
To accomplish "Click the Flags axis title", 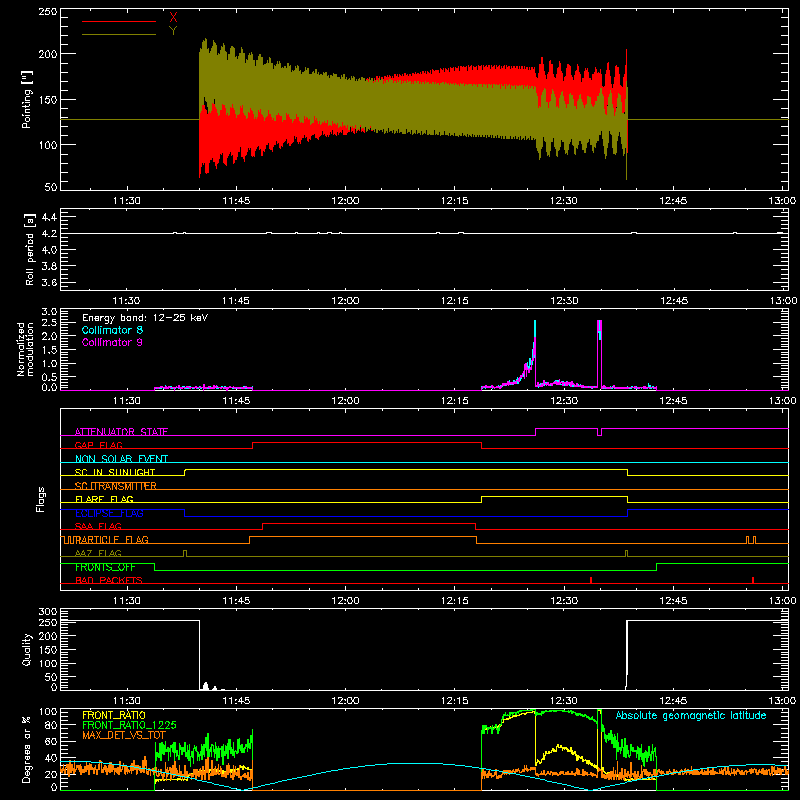I will pos(41,500).
